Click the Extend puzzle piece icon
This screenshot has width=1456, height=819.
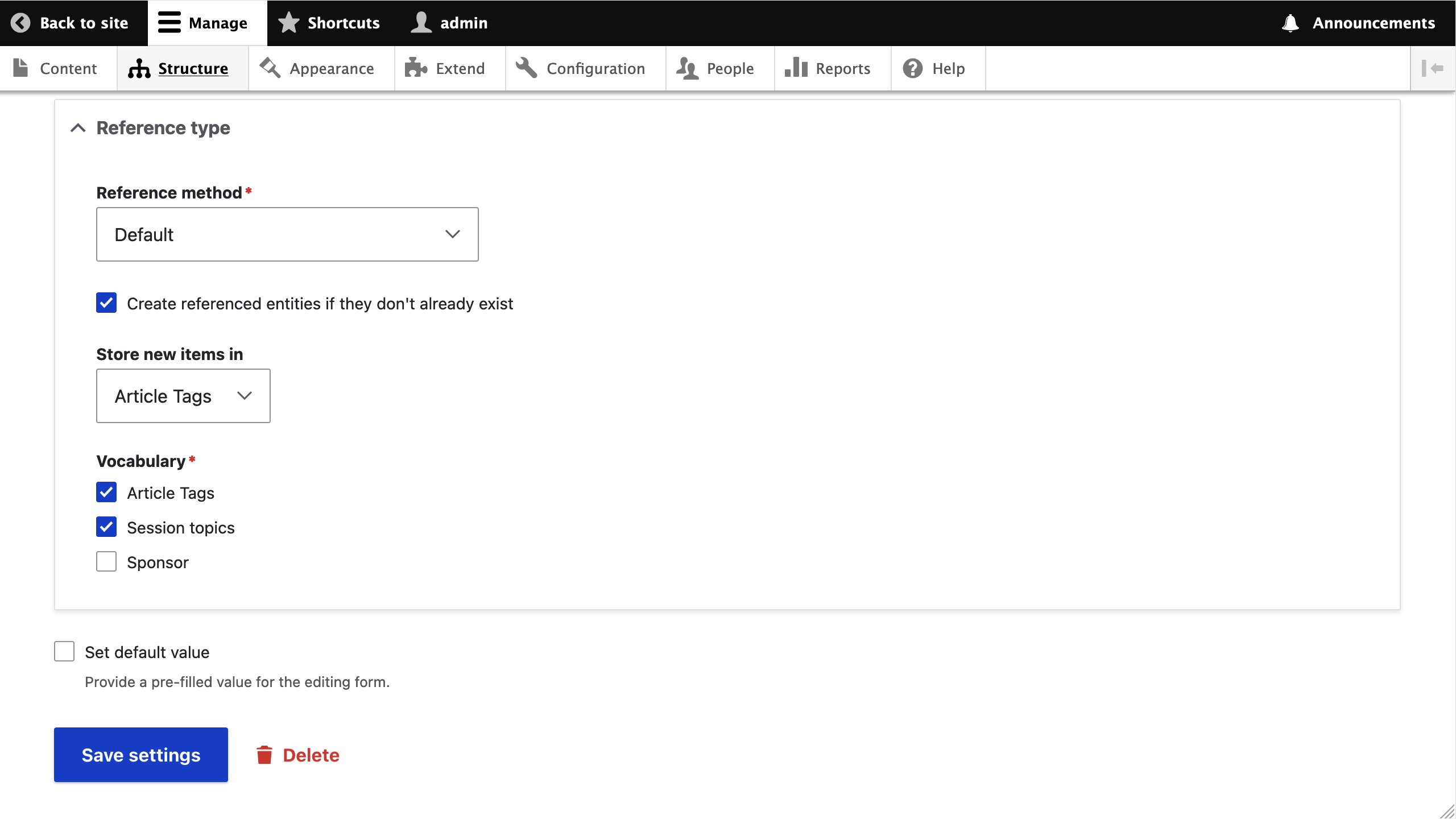click(416, 68)
